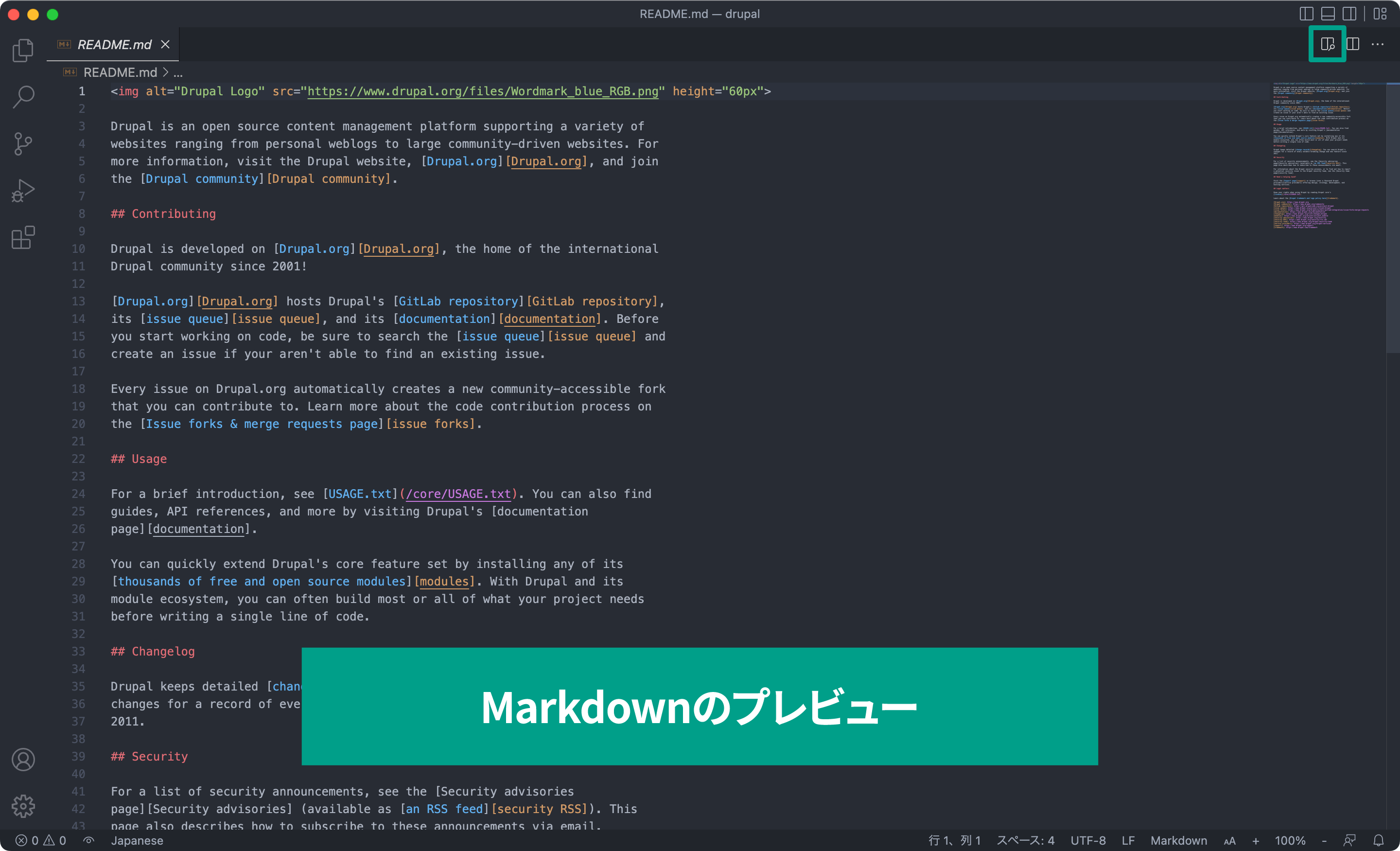Open the Explorer view in activity bar
This screenshot has height=851, width=1400.
pos(23,50)
